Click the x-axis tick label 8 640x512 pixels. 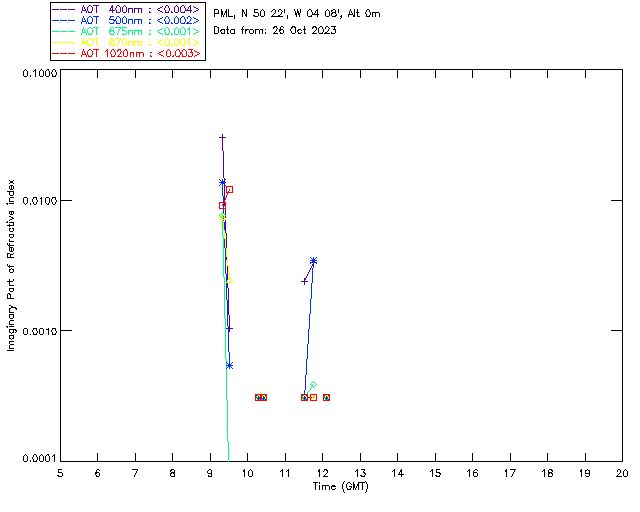[x=173, y=473]
